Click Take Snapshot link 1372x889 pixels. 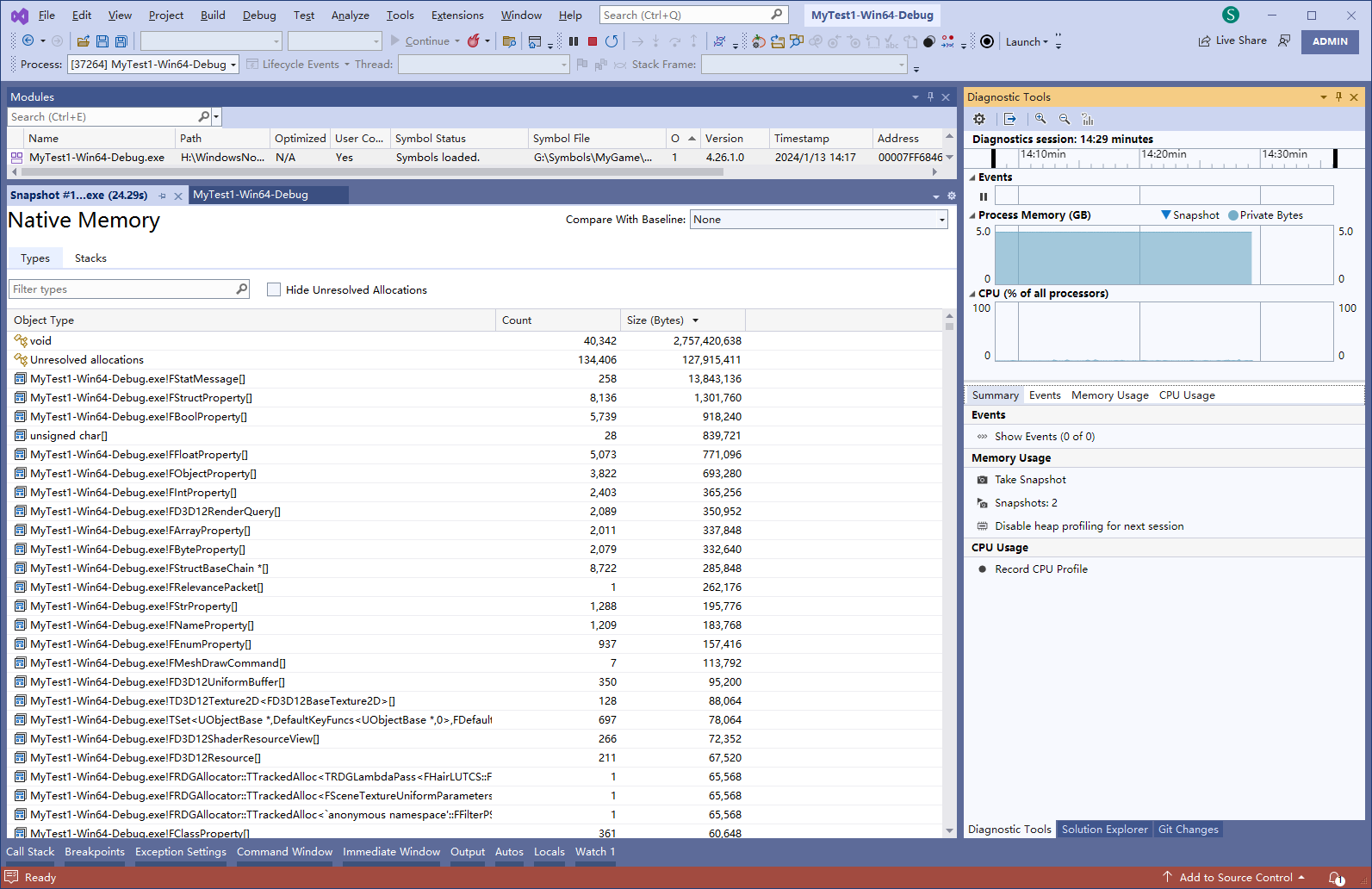click(x=1030, y=480)
